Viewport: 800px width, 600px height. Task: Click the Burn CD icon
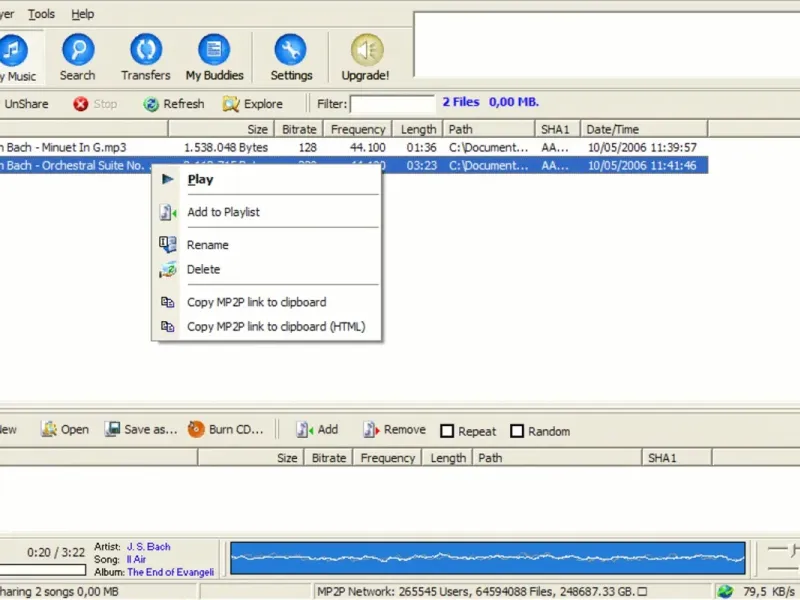click(196, 430)
